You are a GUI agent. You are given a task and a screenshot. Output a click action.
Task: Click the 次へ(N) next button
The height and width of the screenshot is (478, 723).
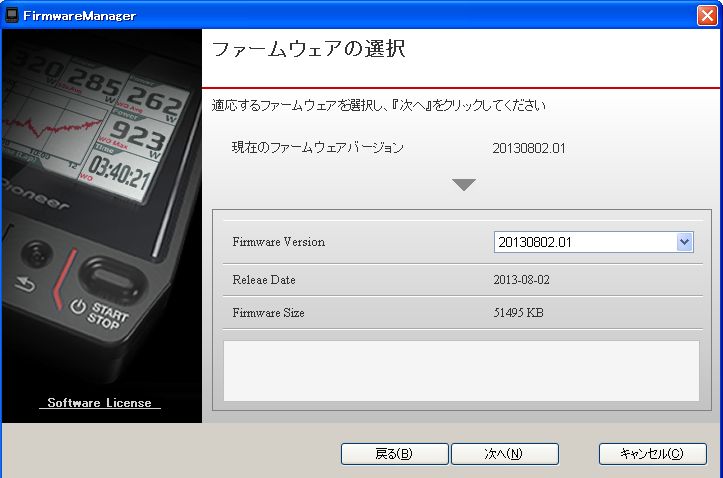pyautogui.click(x=505, y=454)
